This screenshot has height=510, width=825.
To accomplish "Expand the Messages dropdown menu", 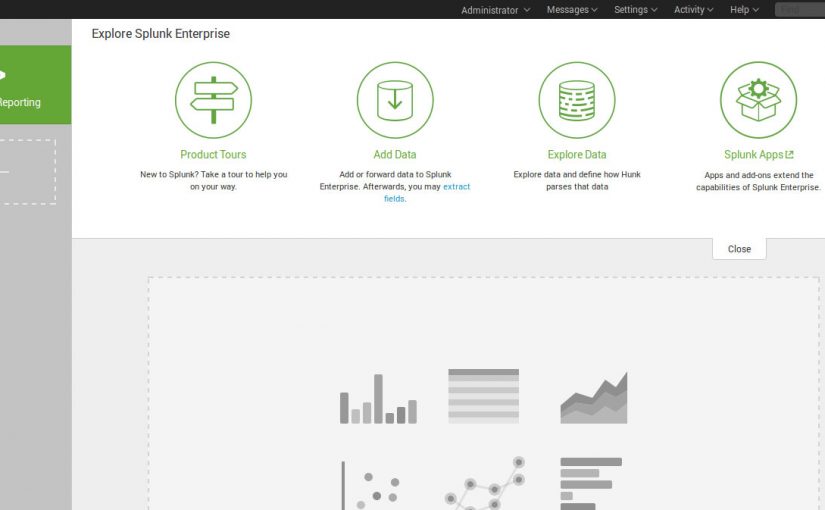I will 572,9.
